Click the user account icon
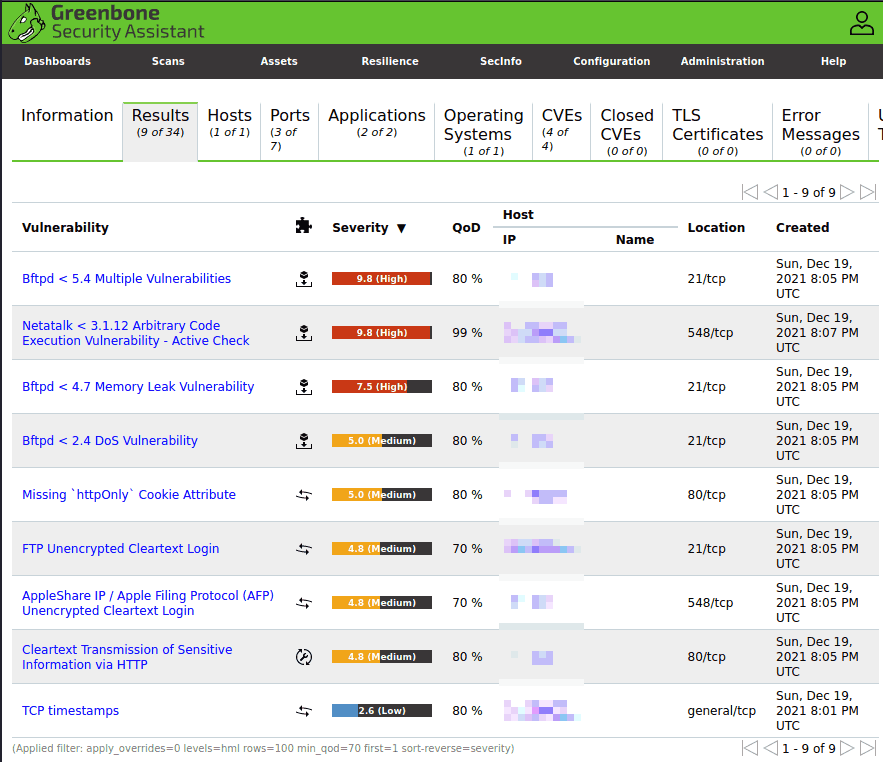883x762 pixels. pos(861,23)
